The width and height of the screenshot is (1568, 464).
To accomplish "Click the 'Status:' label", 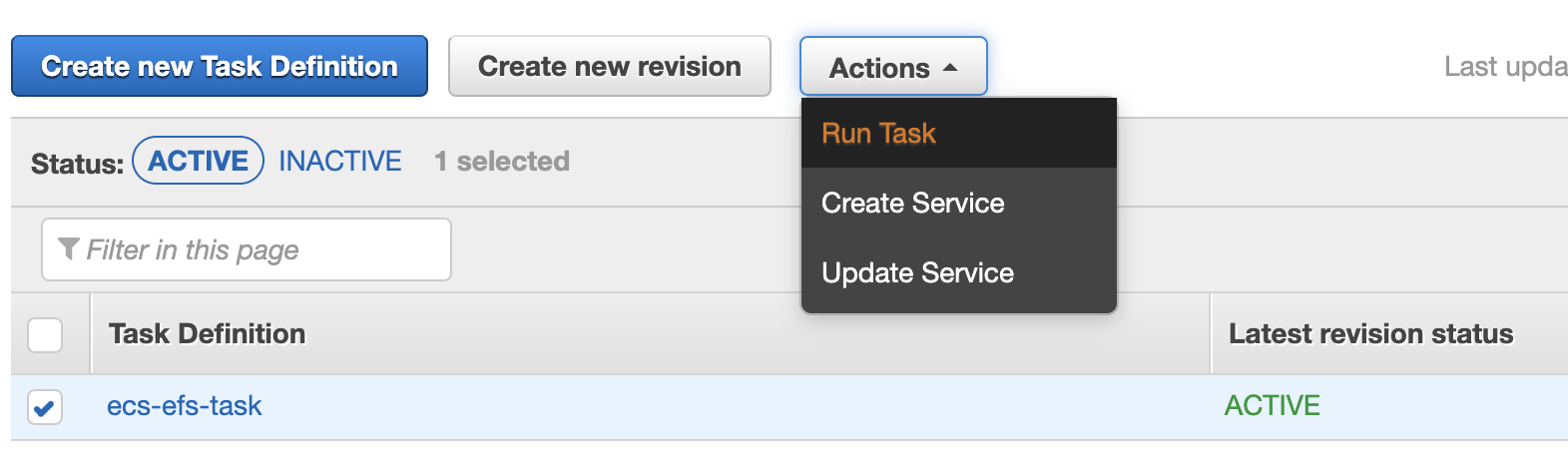I will [77, 164].
